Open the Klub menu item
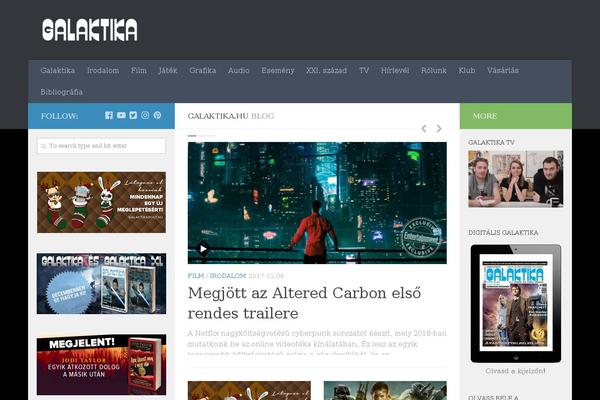Screen dimensions: 600x400 467,70
